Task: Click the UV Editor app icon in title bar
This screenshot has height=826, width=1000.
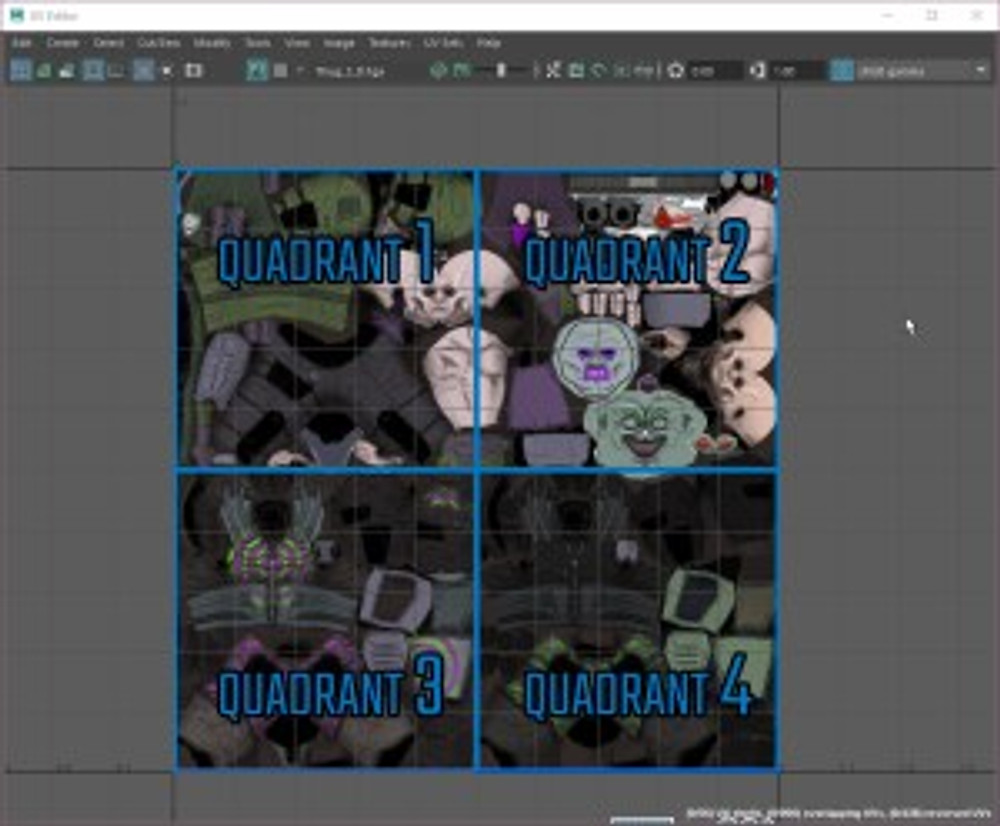Action: (17, 15)
